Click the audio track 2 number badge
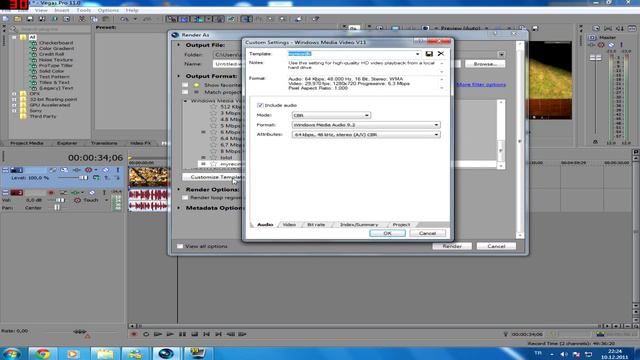Image resolution: width=640 pixels, height=360 pixels. [16, 192]
